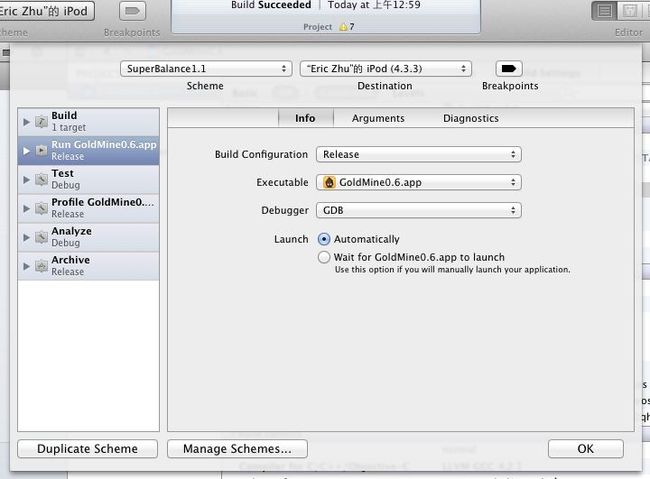Viewport: 650px width, 479px height.
Task: Expand the Profile action disclosure triangle
Action: click(27, 208)
